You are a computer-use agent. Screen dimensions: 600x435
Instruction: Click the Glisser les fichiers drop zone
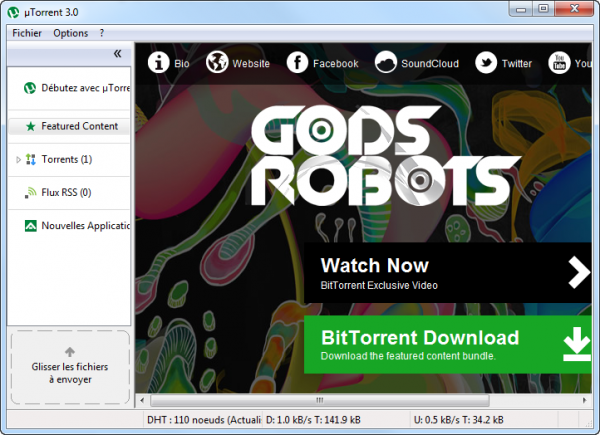coord(70,367)
